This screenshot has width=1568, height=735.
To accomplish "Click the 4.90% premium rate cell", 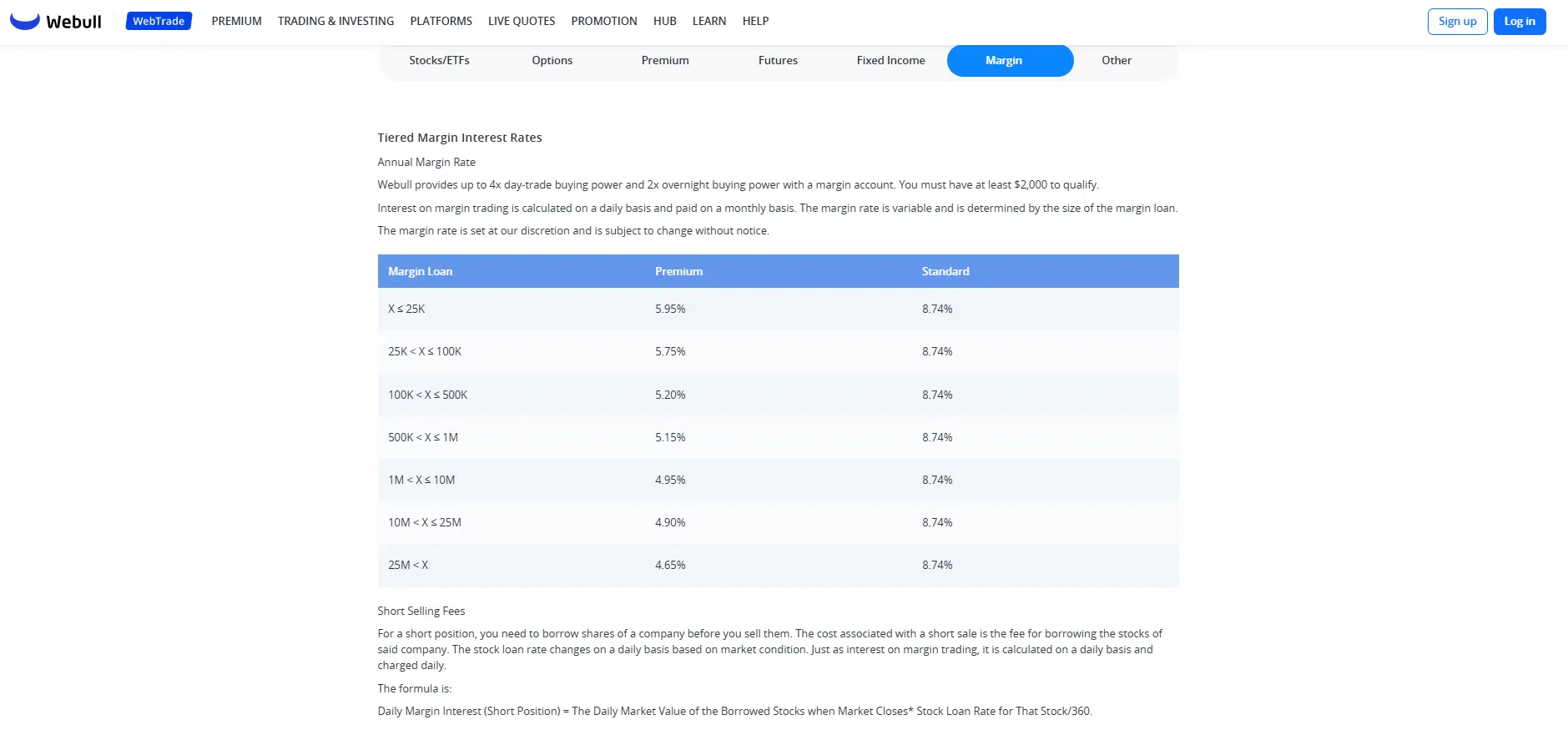I will click(670, 522).
